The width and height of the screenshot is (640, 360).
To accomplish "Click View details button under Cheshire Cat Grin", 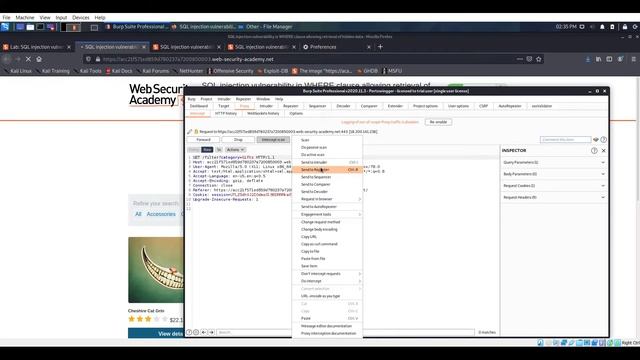I will pos(156,333).
